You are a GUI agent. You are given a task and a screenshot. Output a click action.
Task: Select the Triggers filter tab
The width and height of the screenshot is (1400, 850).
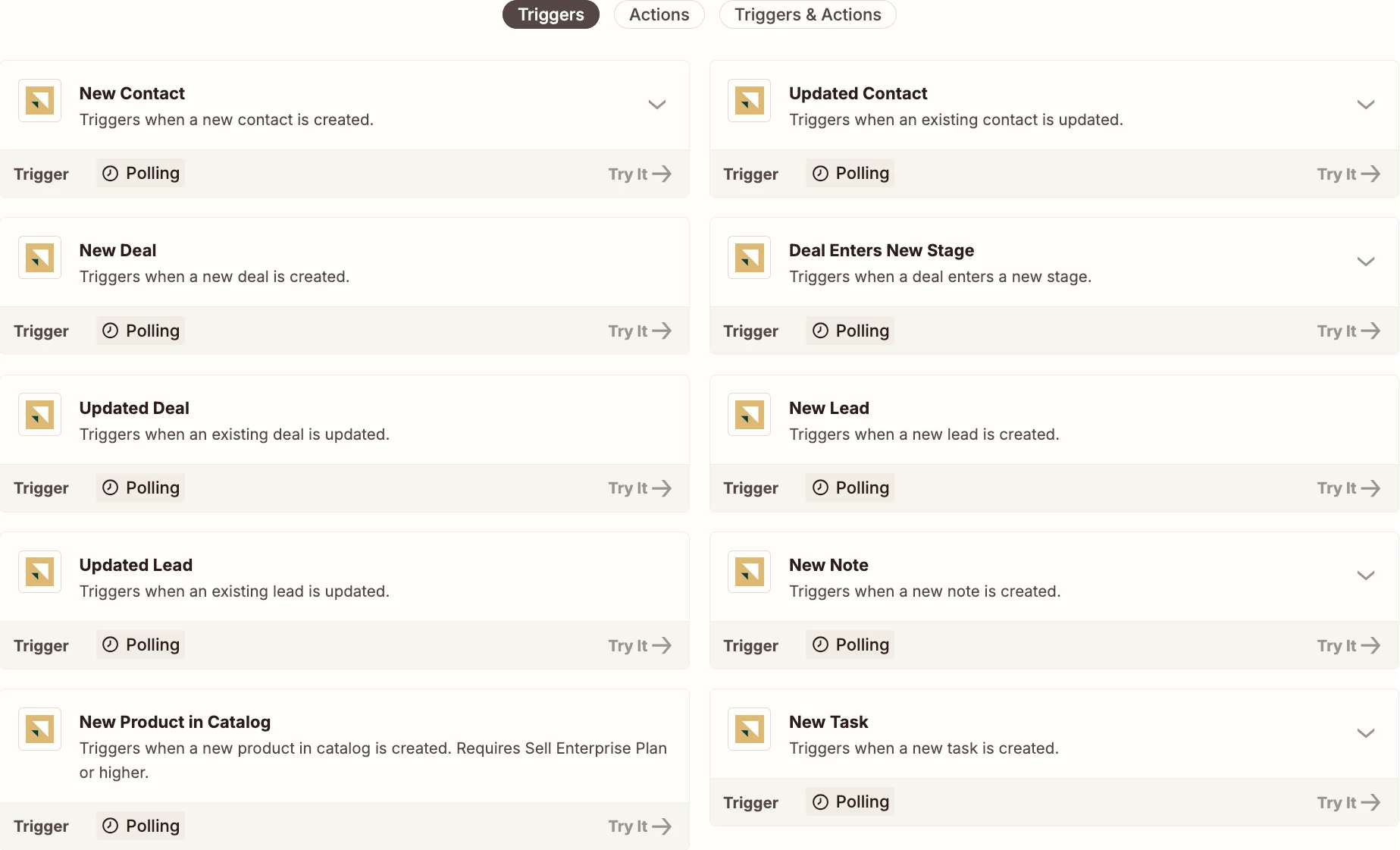551,14
